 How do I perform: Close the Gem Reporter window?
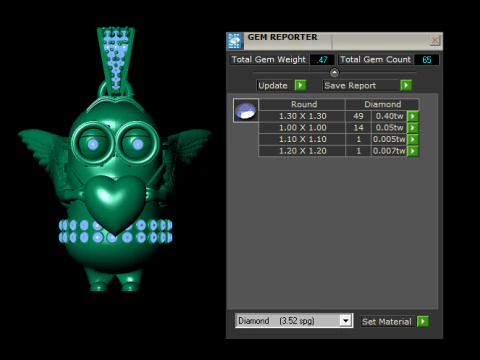point(435,41)
